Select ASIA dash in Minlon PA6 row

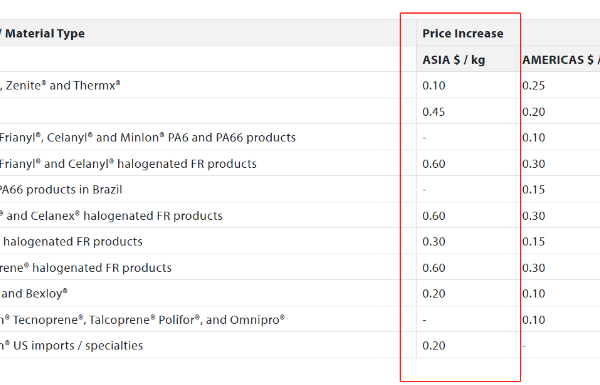(x=424, y=138)
